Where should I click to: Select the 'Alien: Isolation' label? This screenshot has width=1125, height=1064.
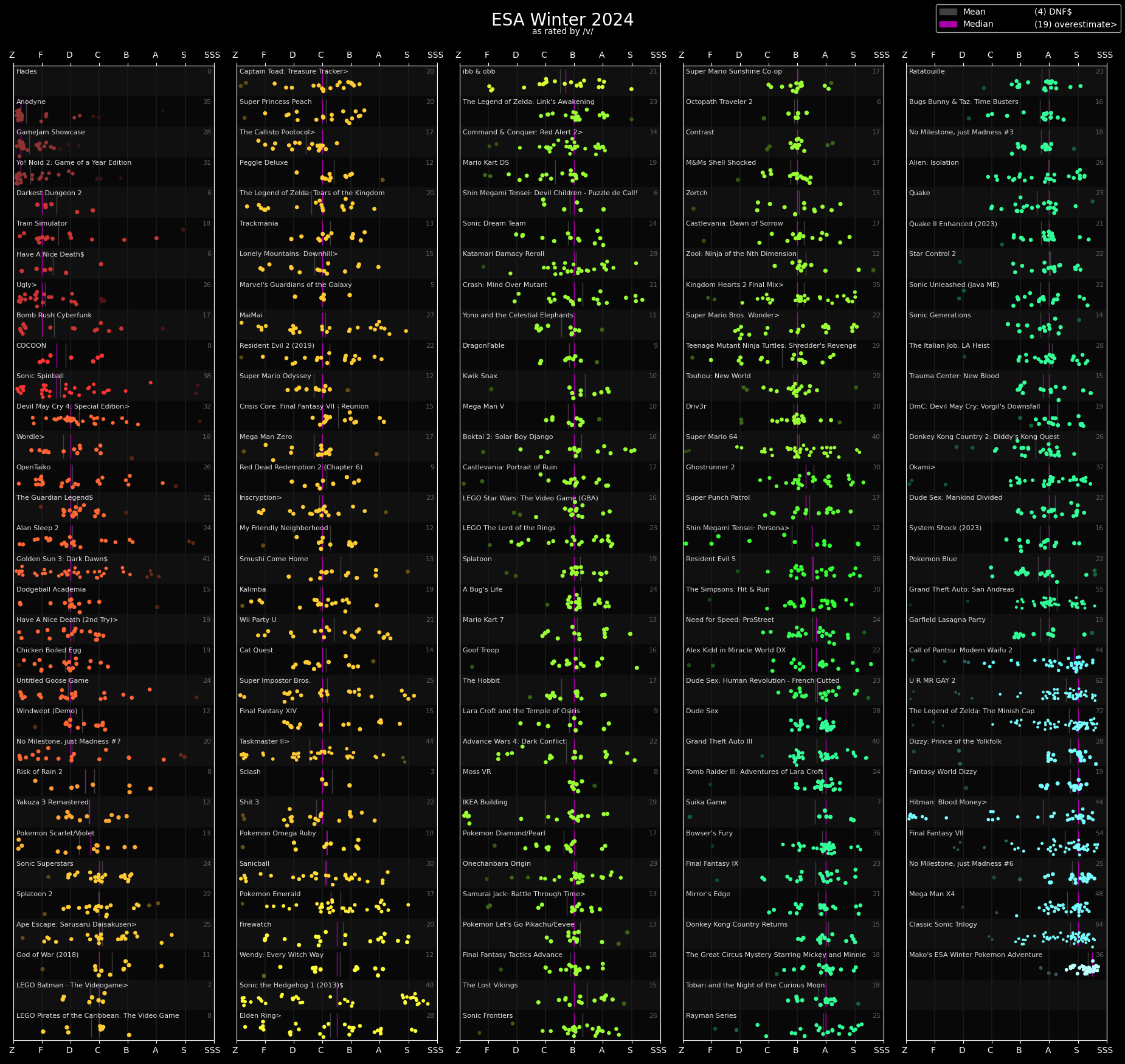(x=933, y=163)
